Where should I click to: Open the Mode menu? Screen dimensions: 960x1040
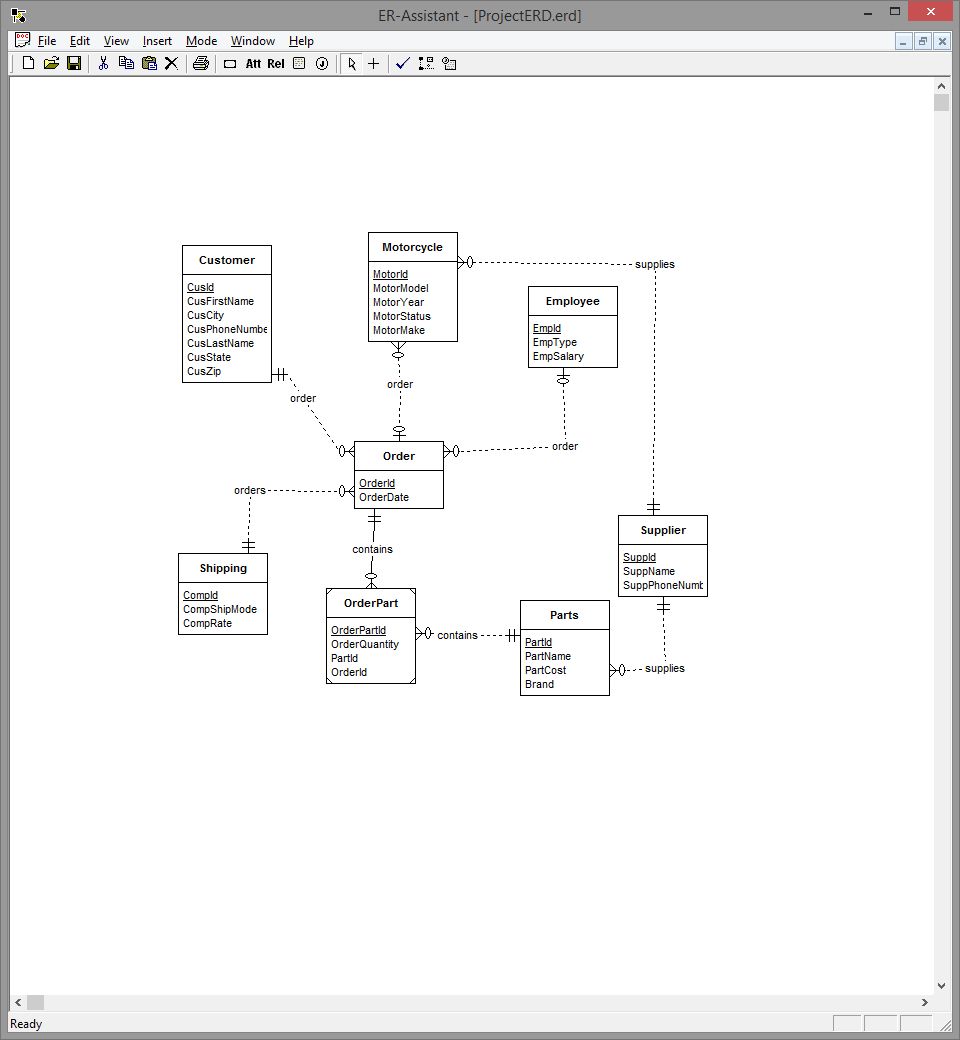click(x=202, y=41)
